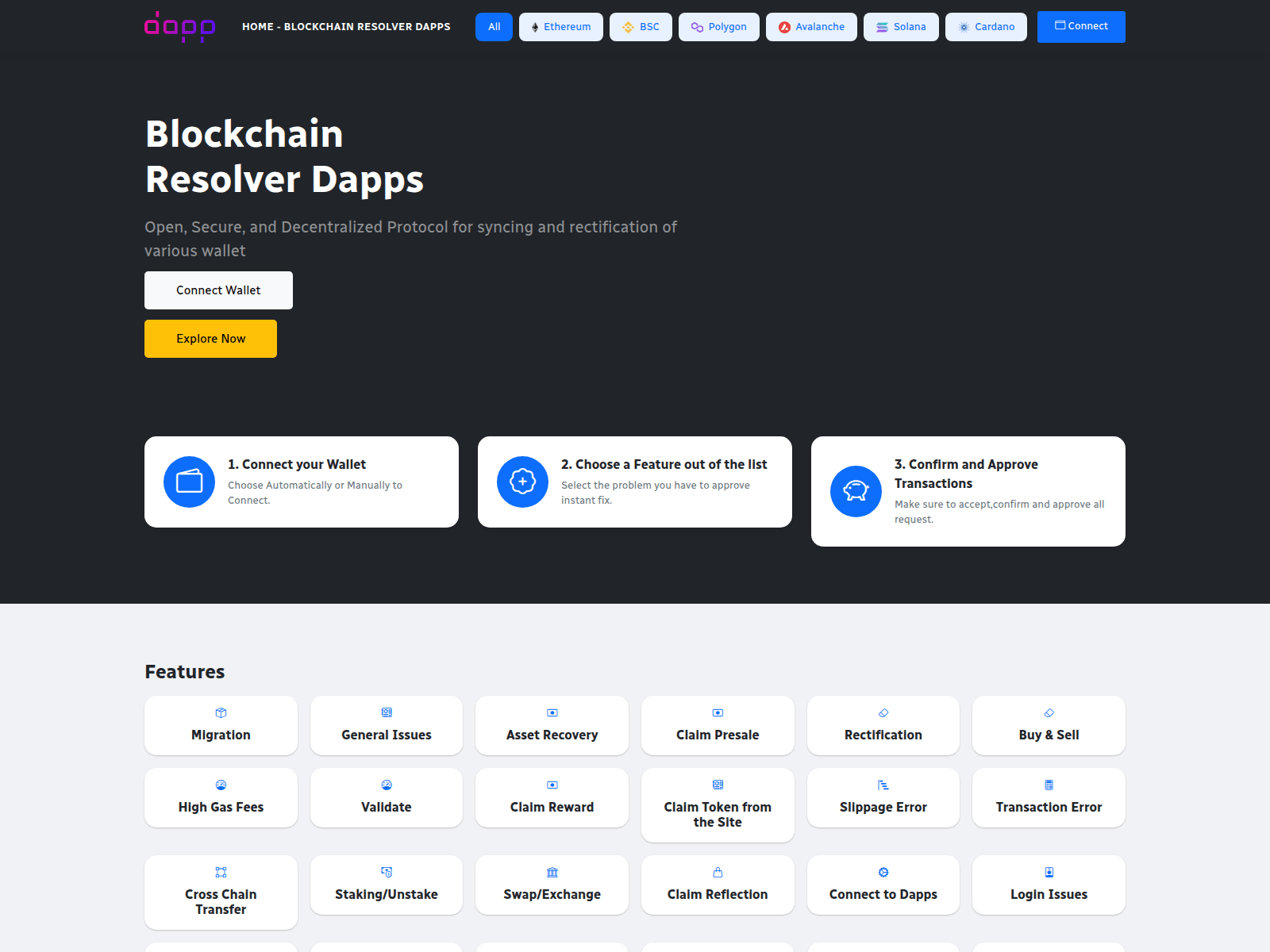
Task: Click the Claim Token from the Site icon
Action: (718, 785)
